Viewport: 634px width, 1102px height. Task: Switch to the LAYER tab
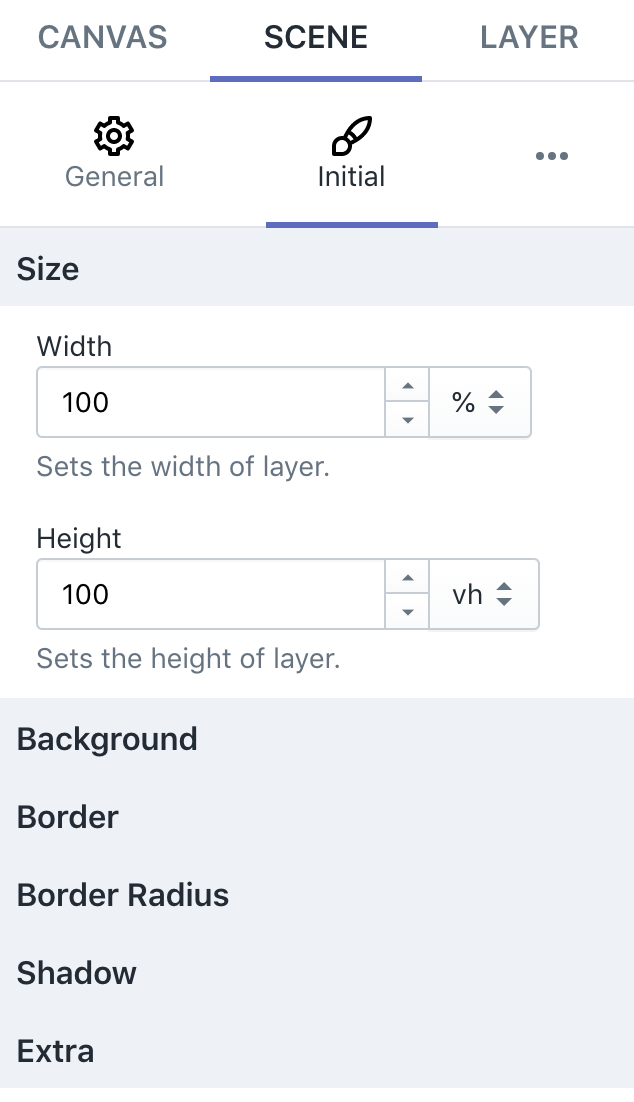point(529,39)
